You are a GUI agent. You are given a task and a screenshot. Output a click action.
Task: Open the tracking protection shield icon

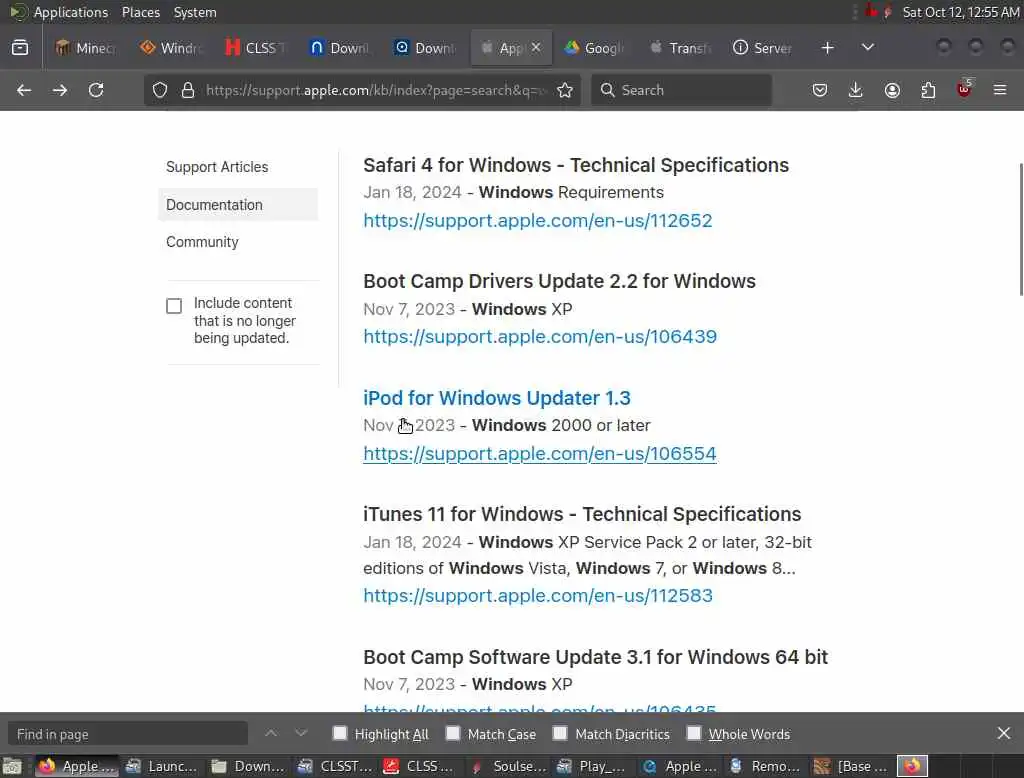point(160,90)
